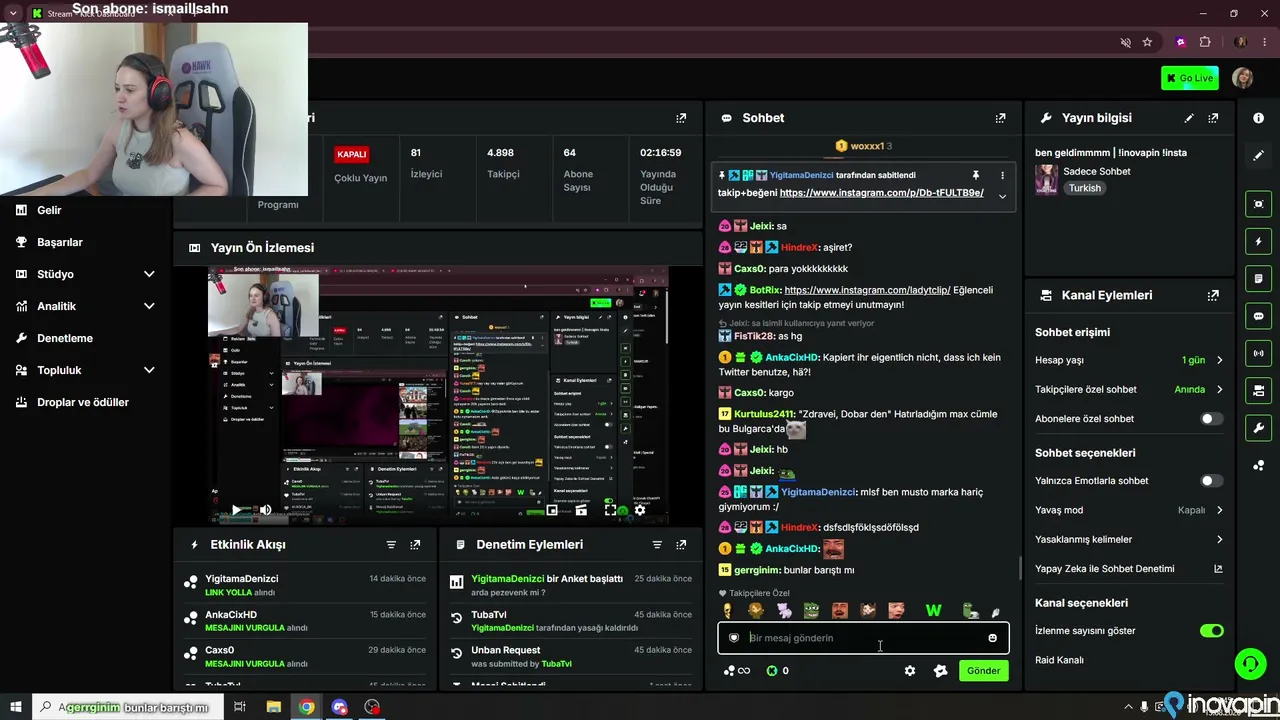Open Hesap yaşı 1 gün setting
Screen dimensions: 1280x720
[x=1129, y=360]
